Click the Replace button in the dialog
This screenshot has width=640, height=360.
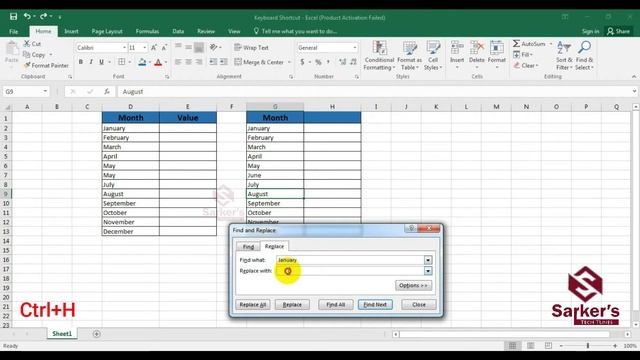click(292, 304)
